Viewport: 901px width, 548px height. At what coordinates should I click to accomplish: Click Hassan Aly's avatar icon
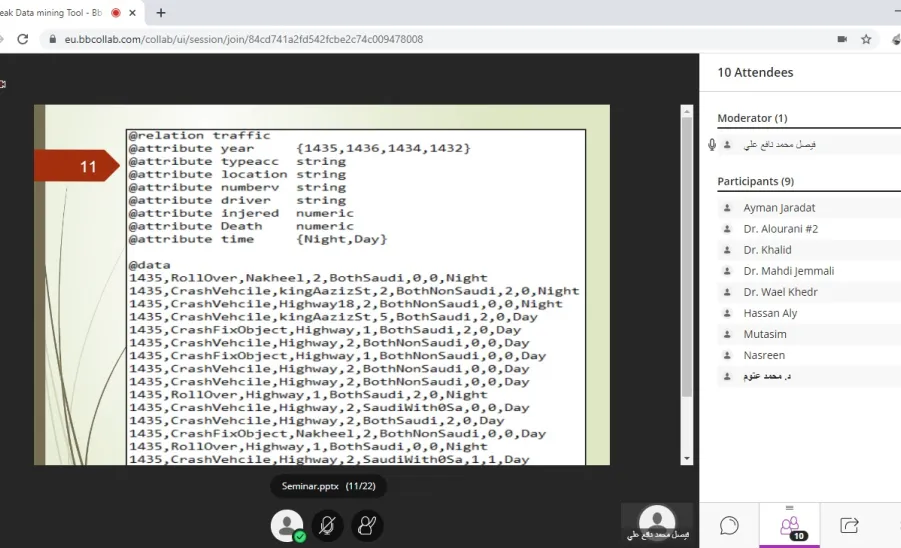[727, 313]
